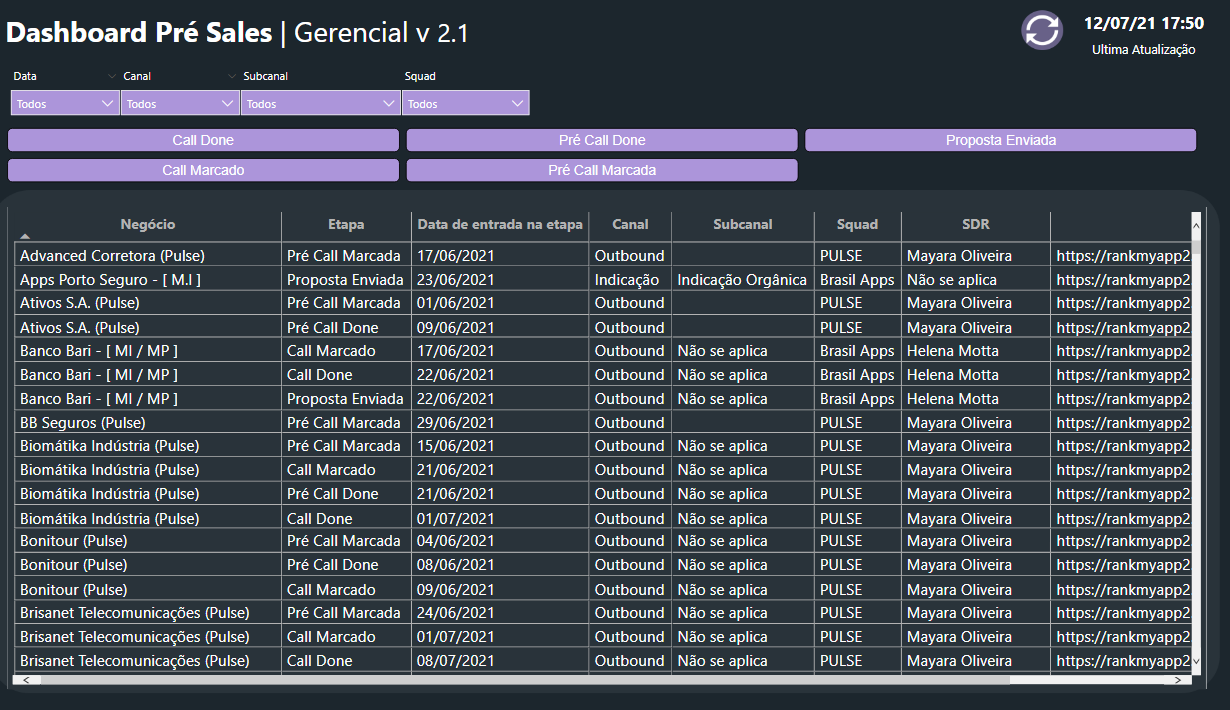Screen dimensions: 1230x710
Task: Click the Dashboard Pré Sales title
Action: point(139,33)
